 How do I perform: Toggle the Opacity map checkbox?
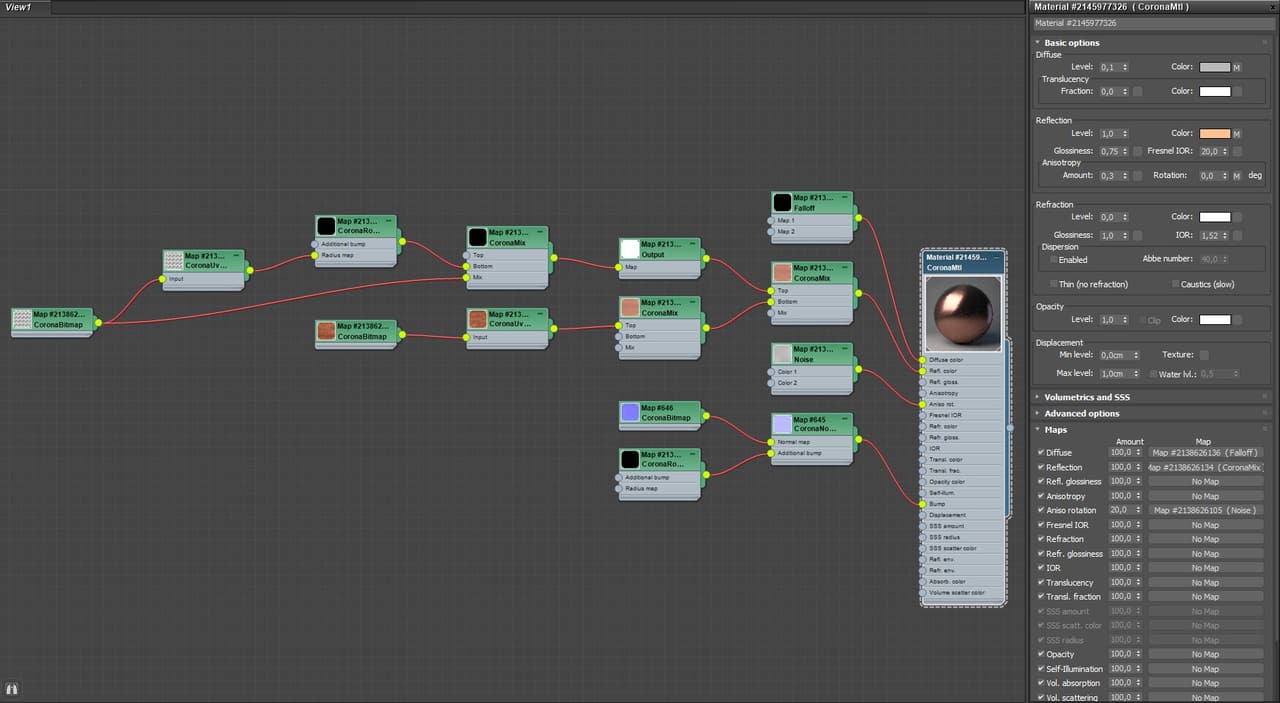1041,654
